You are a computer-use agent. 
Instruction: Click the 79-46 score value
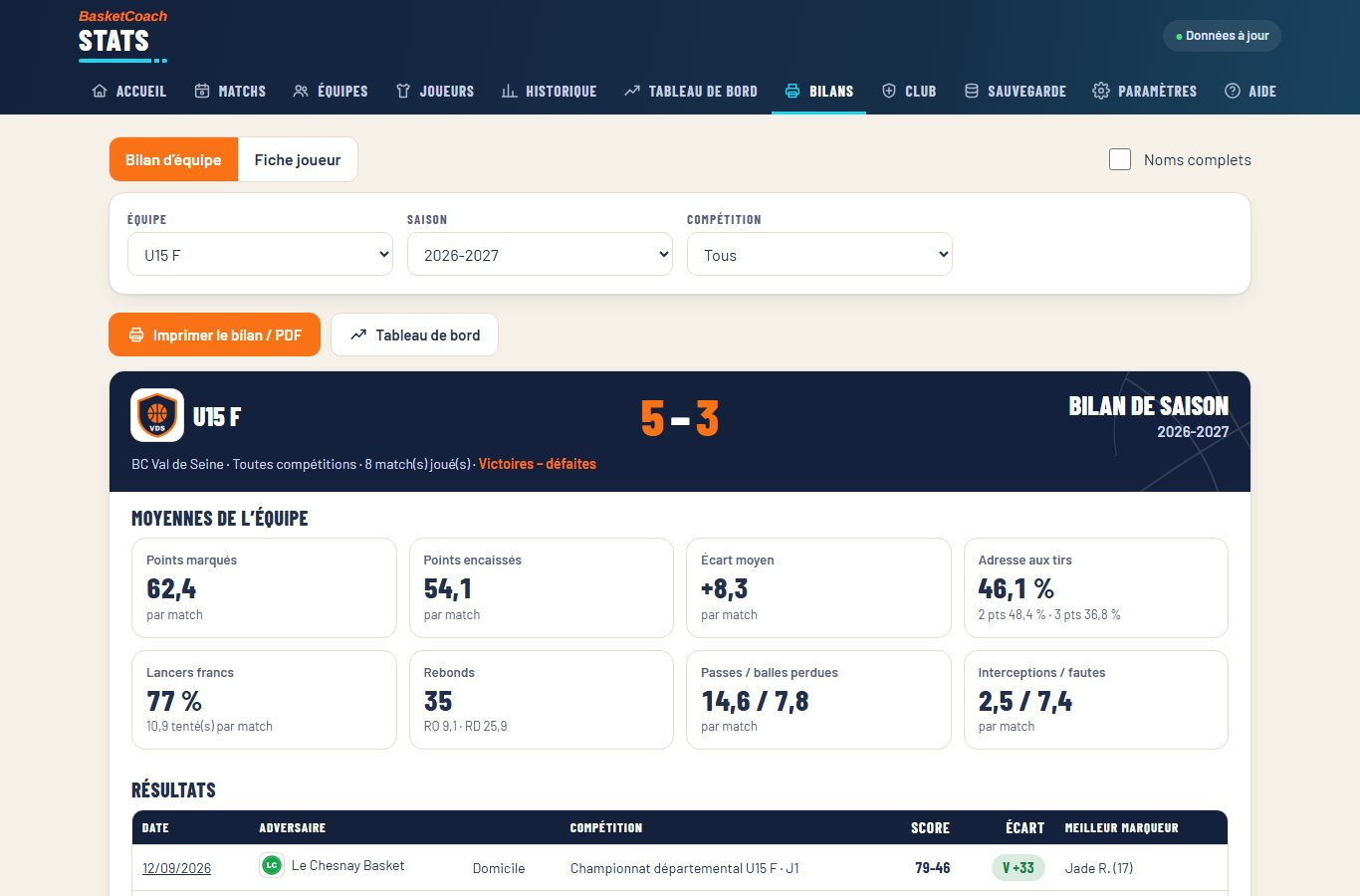pos(933,868)
